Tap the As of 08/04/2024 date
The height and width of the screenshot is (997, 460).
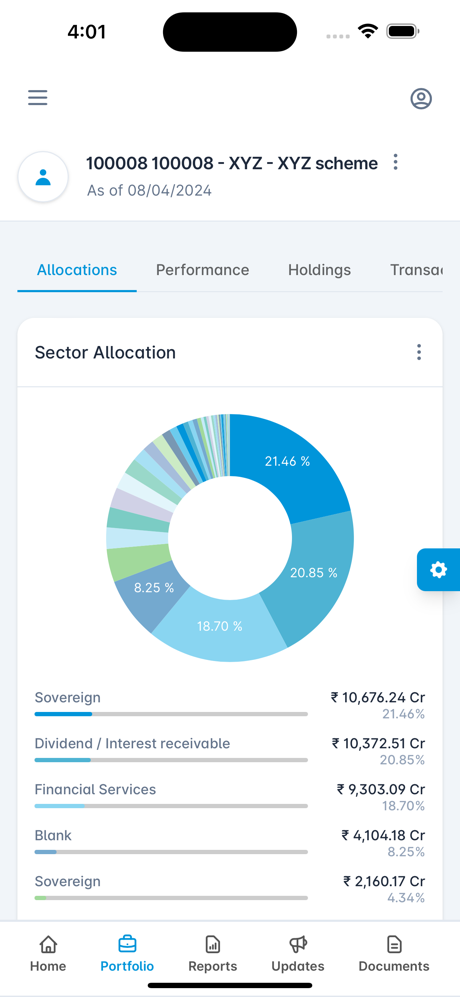[150, 190]
